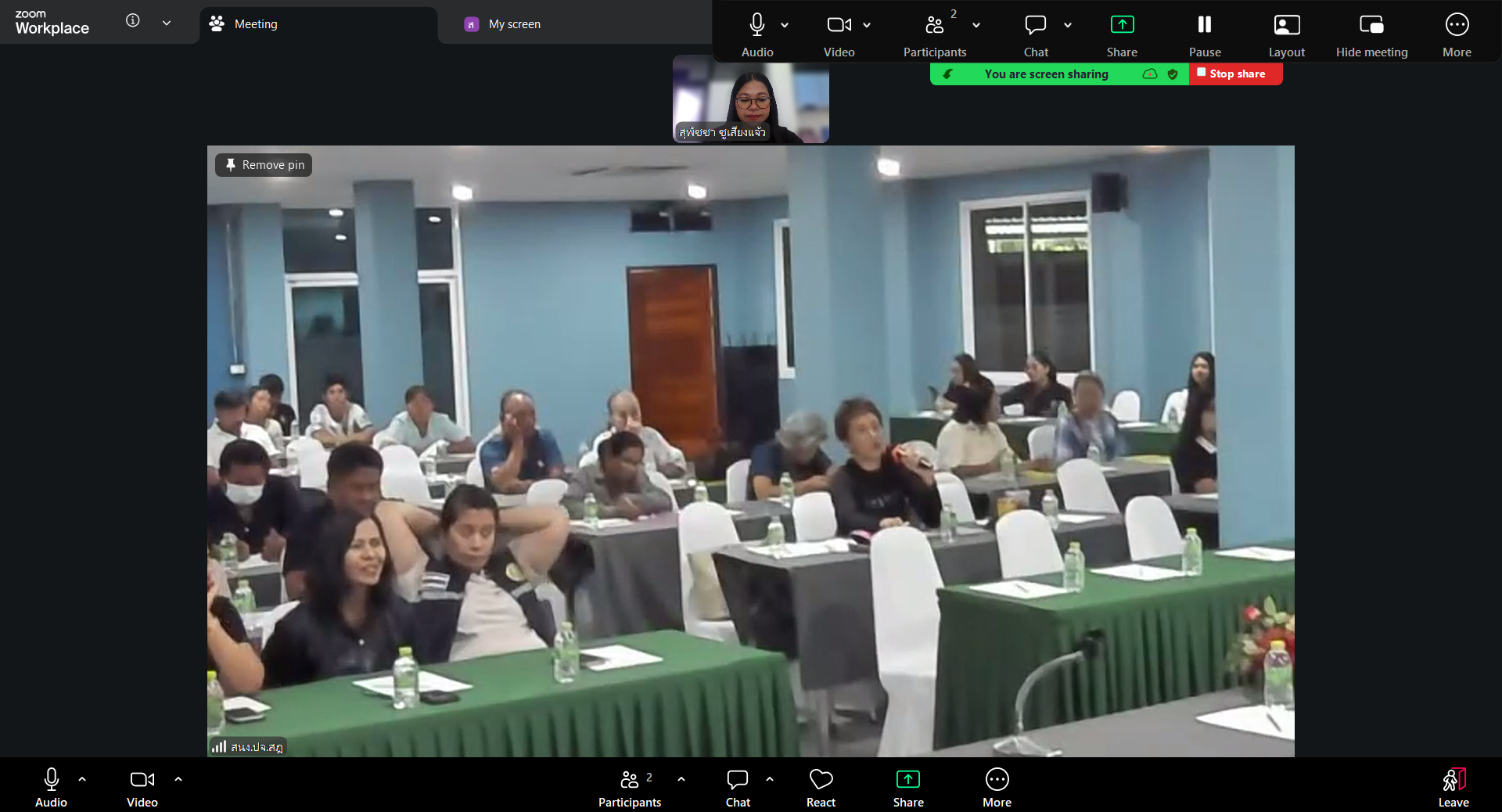Expand audio options arrow in bottom toolbar
Screen dimensions: 1502x812
coord(82,779)
